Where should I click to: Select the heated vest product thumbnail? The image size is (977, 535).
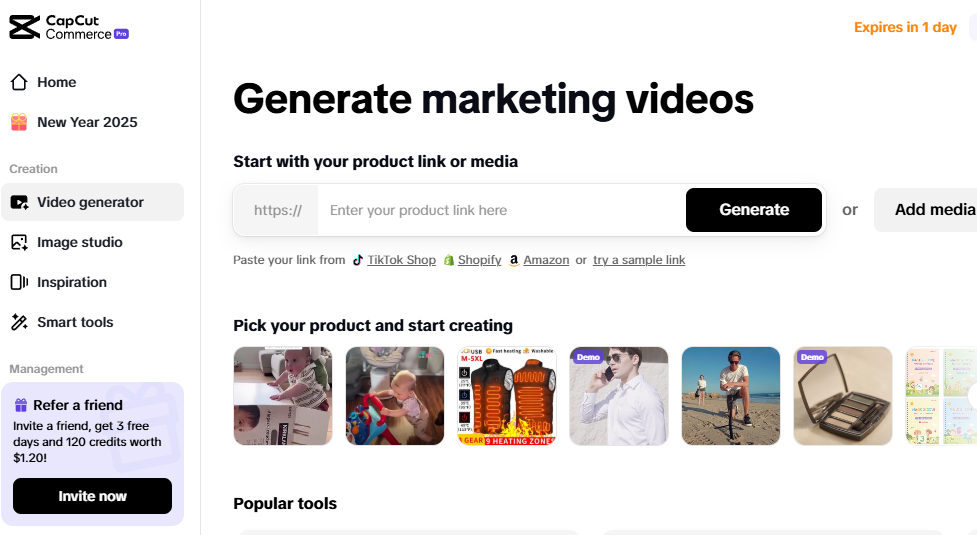click(507, 396)
